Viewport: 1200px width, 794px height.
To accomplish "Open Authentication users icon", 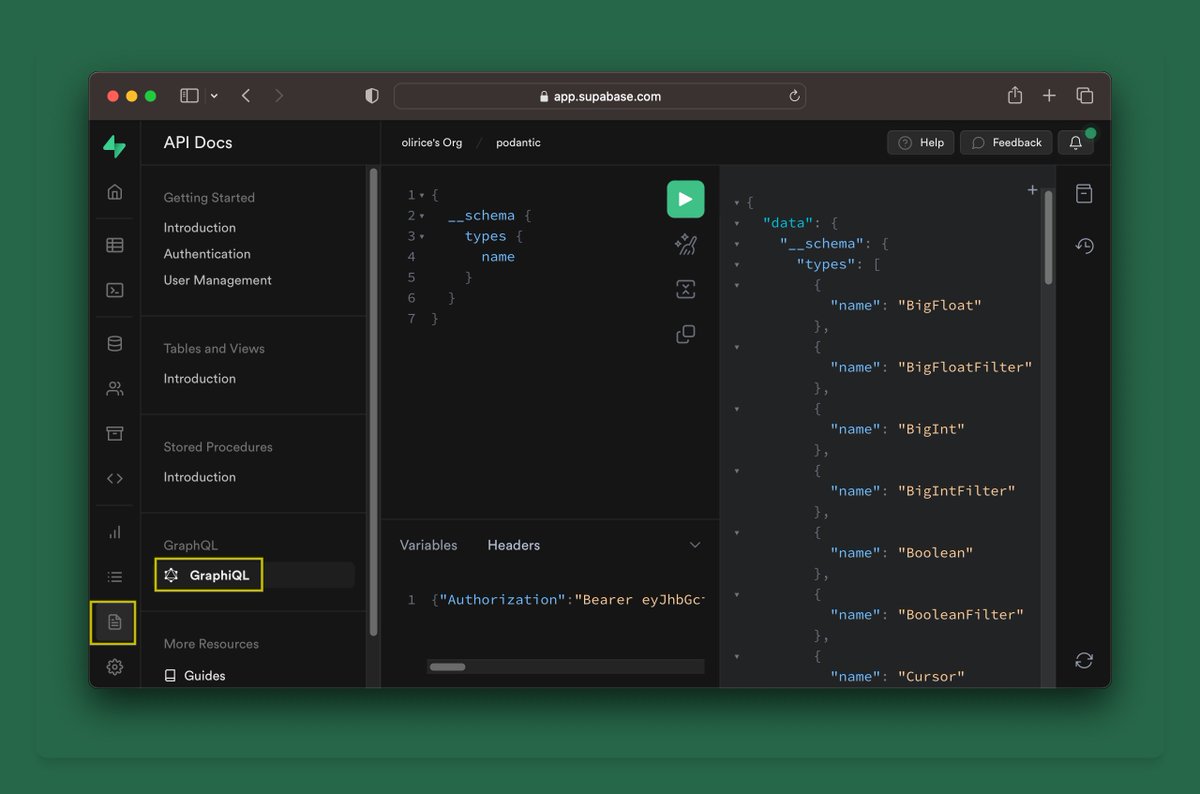I will pyautogui.click(x=115, y=389).
